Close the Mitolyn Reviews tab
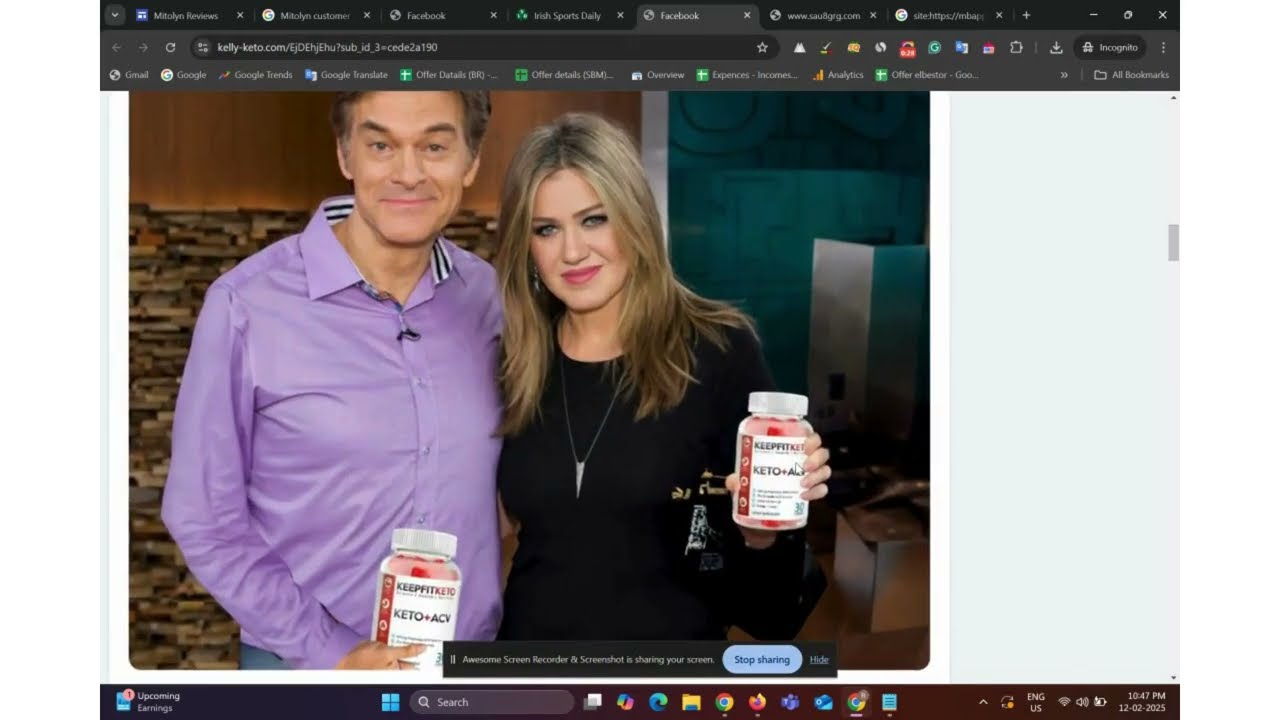The height and width of the screenshot is (720, 1280). tap(240, 15)
